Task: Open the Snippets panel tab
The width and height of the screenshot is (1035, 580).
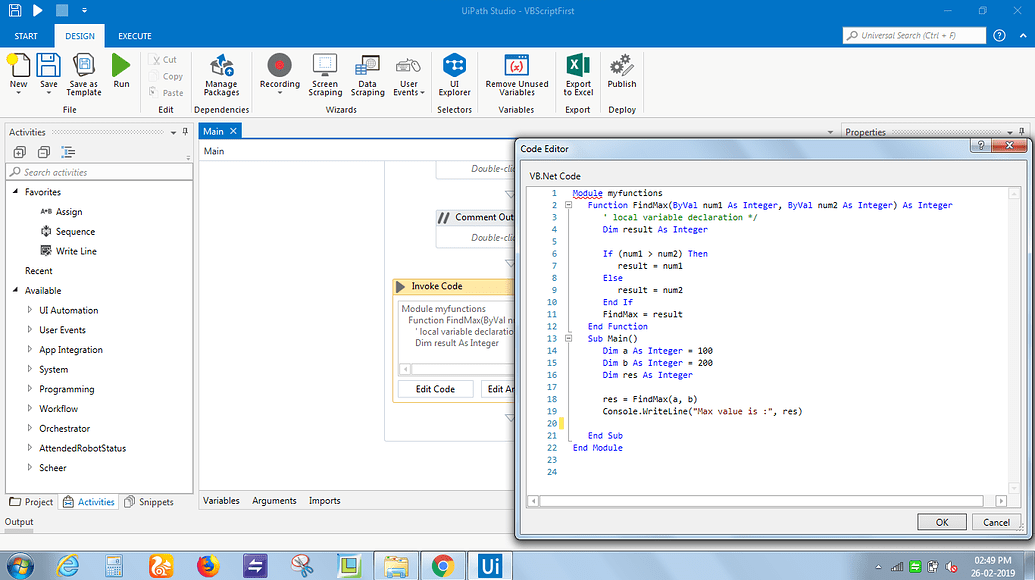Action: [x=149, y=502]
